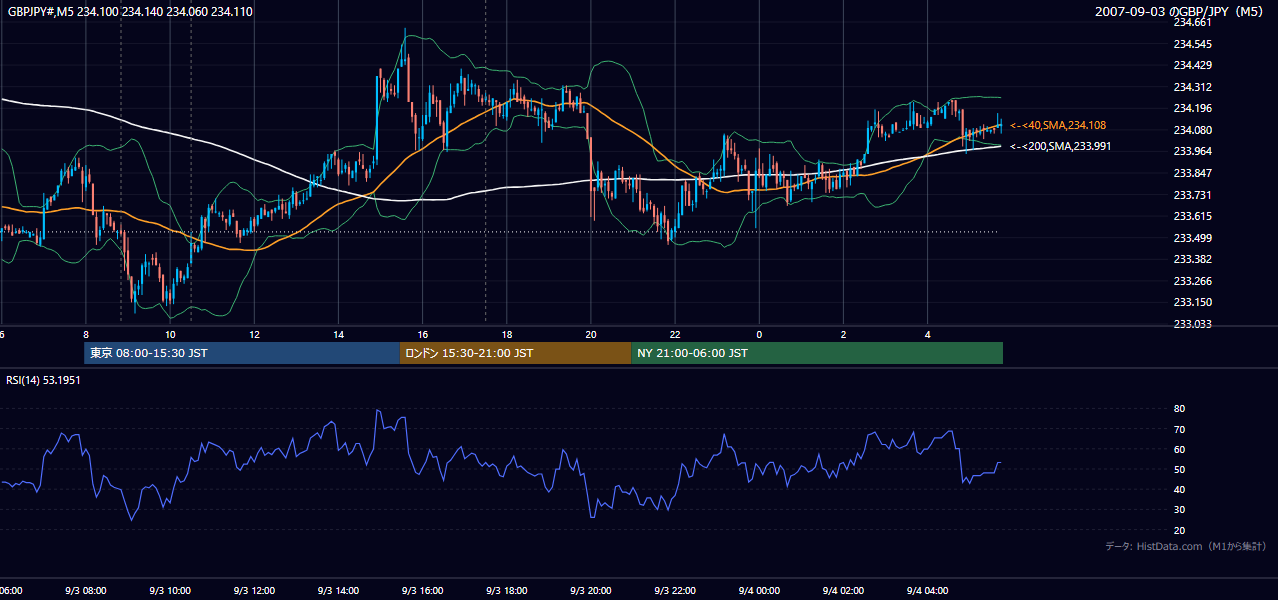Click the RSI 70 level label
The height and width of the screenshot is (600, 1278).
click(1179, 429)
